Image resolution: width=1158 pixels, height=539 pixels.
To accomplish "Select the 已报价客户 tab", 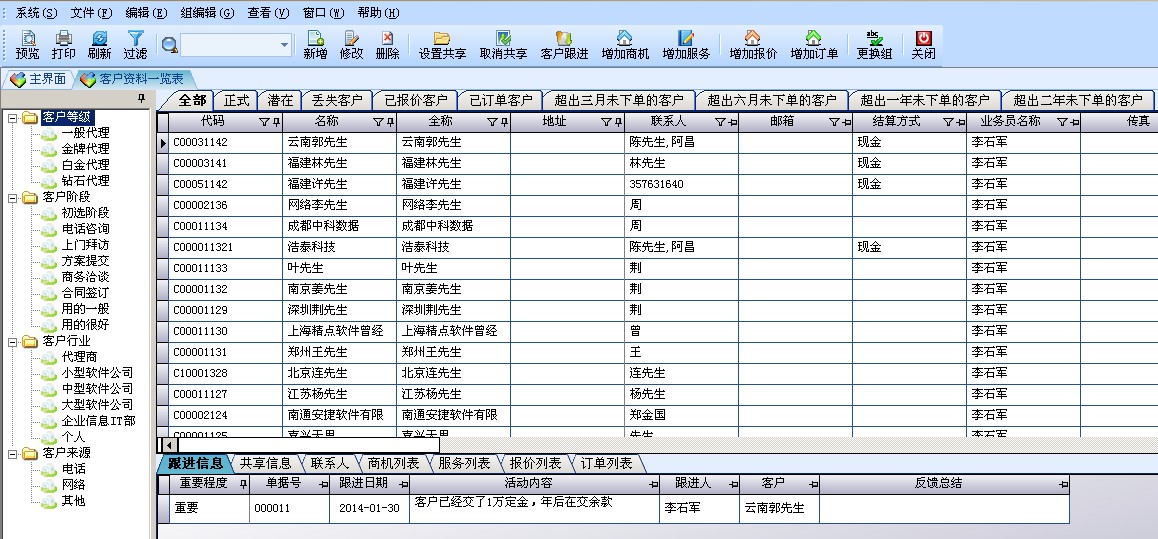I will [x=416, y=100].
